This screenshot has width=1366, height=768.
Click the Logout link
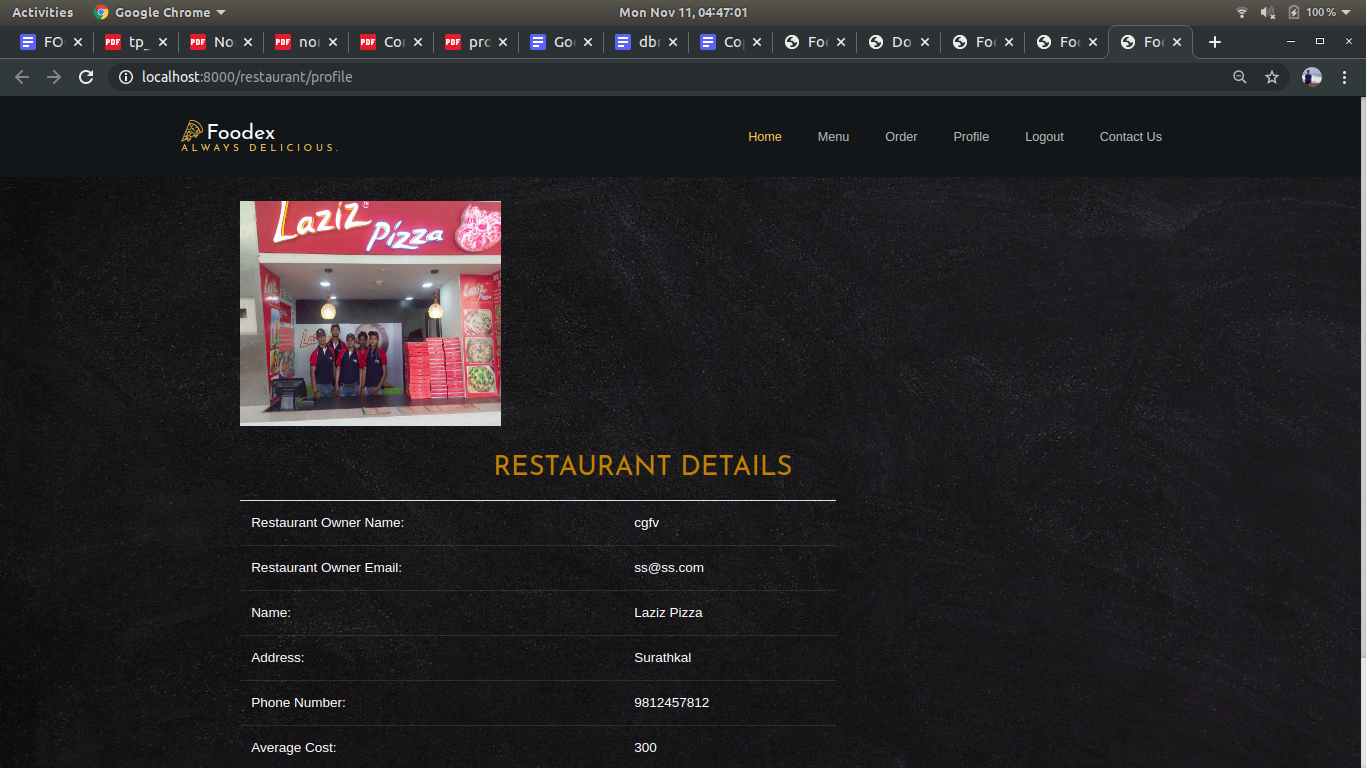pyautogui.click(x=1044, y=137)
